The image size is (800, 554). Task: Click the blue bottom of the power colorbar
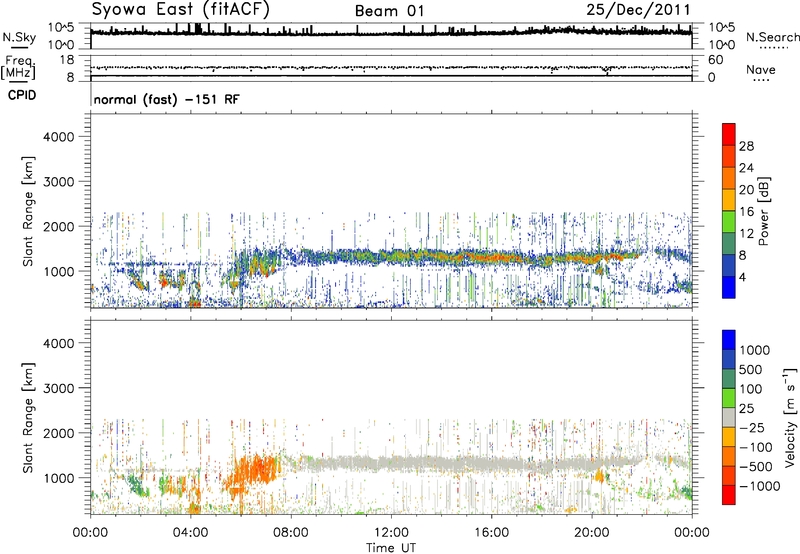(729, 287)
